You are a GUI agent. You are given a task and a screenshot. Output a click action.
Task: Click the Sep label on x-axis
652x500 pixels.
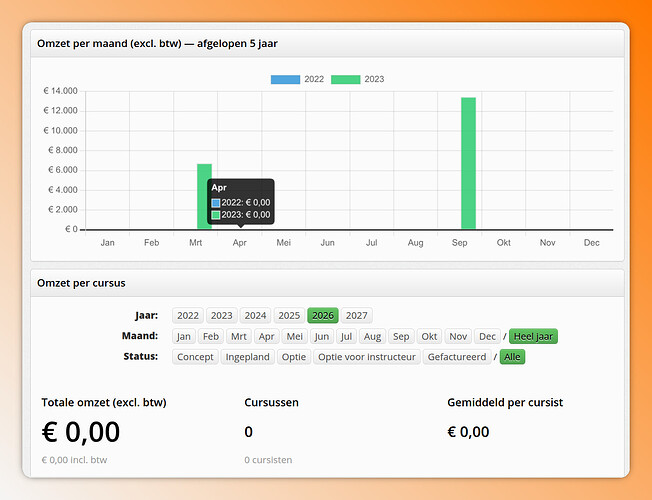(x=459, y=243)
